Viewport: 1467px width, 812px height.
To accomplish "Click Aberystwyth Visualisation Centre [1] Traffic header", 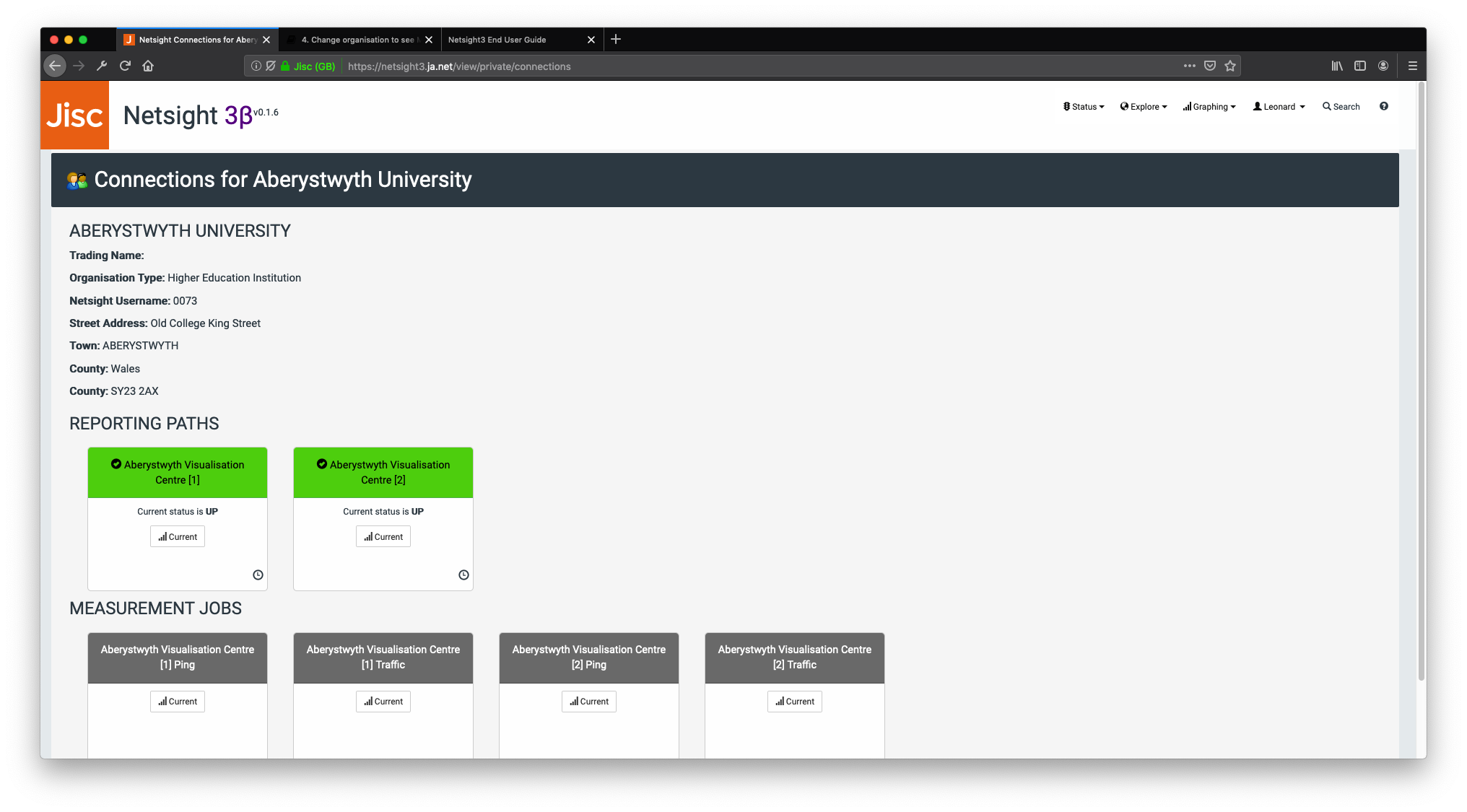I will (383, 658).
